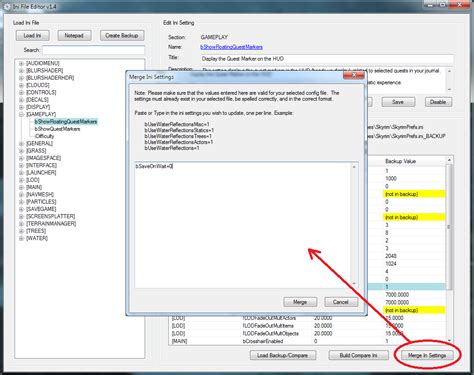The height and width of the screenshot is (375, 474).
Task: Expand the [CLOUDS] tree section
Action: click(x=21, y=85)
